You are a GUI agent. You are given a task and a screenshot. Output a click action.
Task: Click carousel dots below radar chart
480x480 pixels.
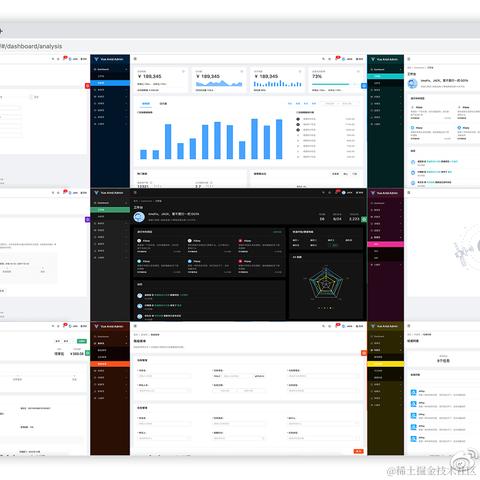pyautogui.click(x=325, y=308)
